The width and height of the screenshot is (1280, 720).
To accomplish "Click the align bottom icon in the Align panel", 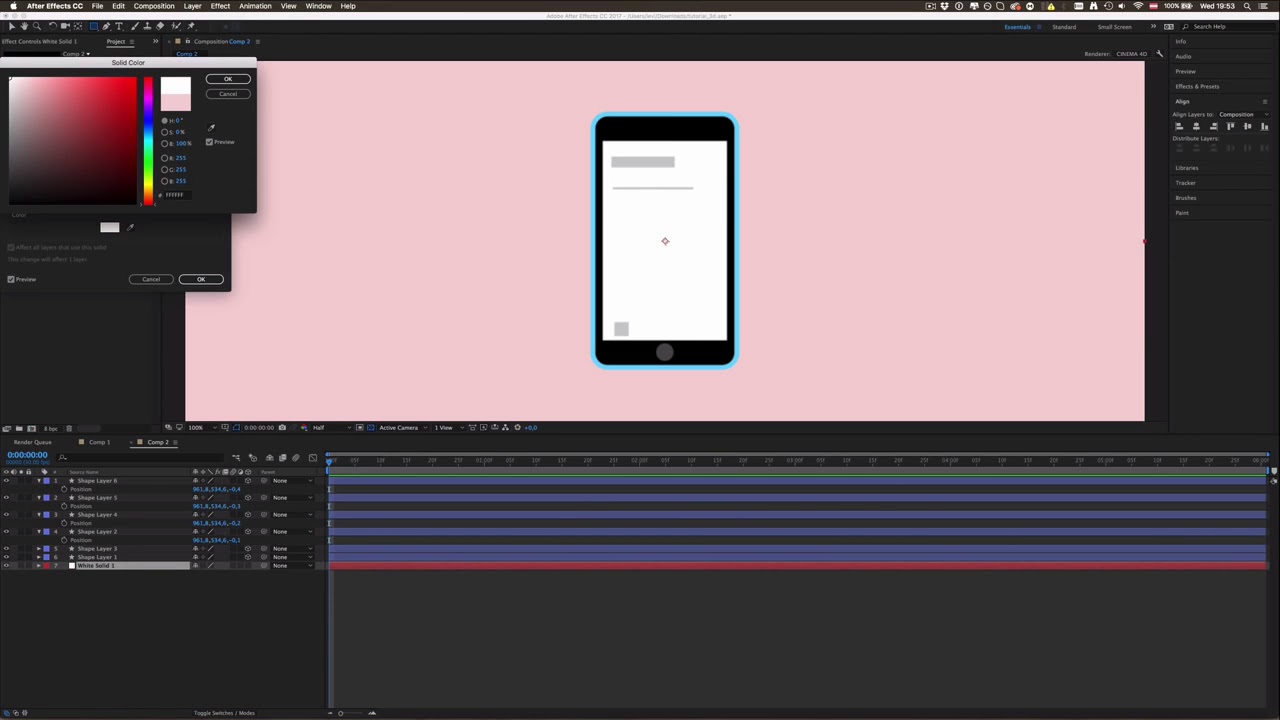I will pos(1264,126).
